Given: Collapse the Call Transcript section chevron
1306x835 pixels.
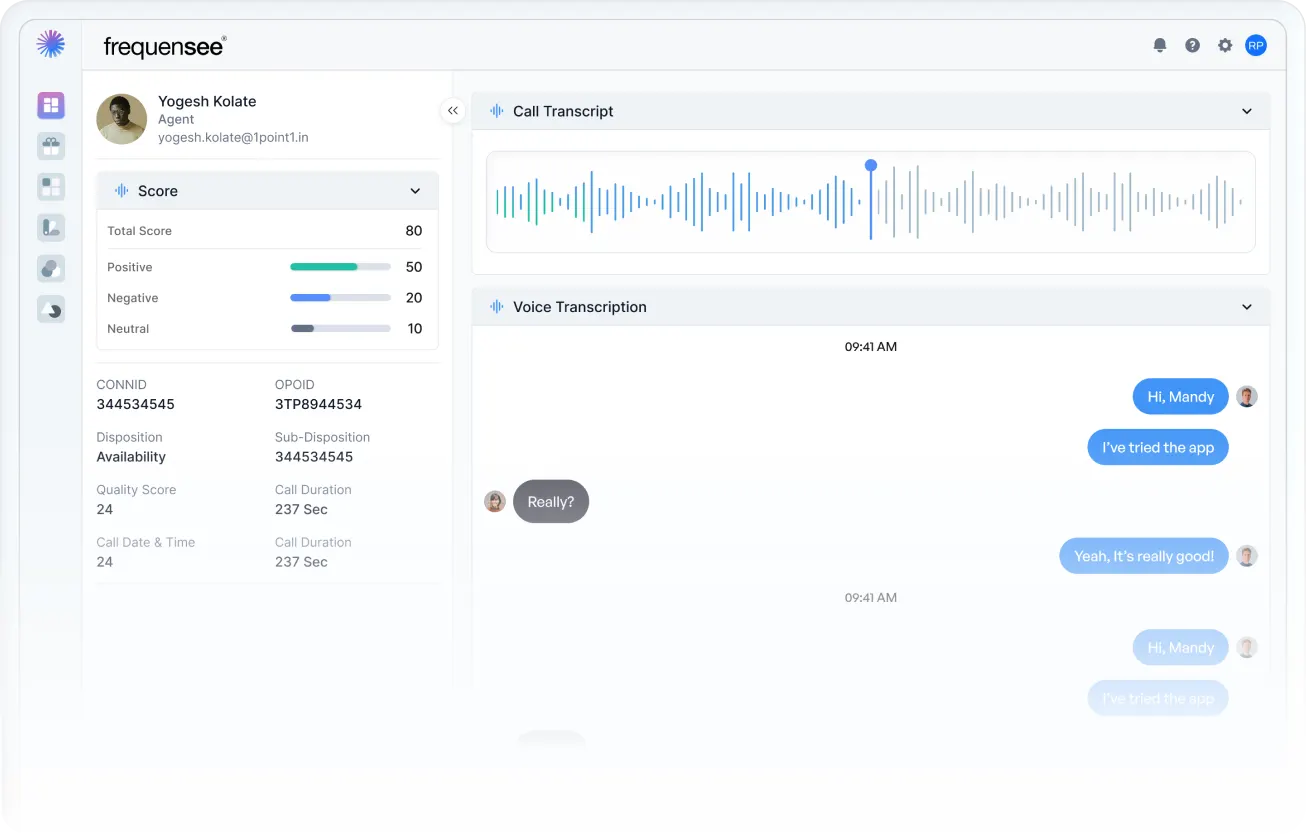Looking at the screenshot, I should click(x=1247, y=111).
